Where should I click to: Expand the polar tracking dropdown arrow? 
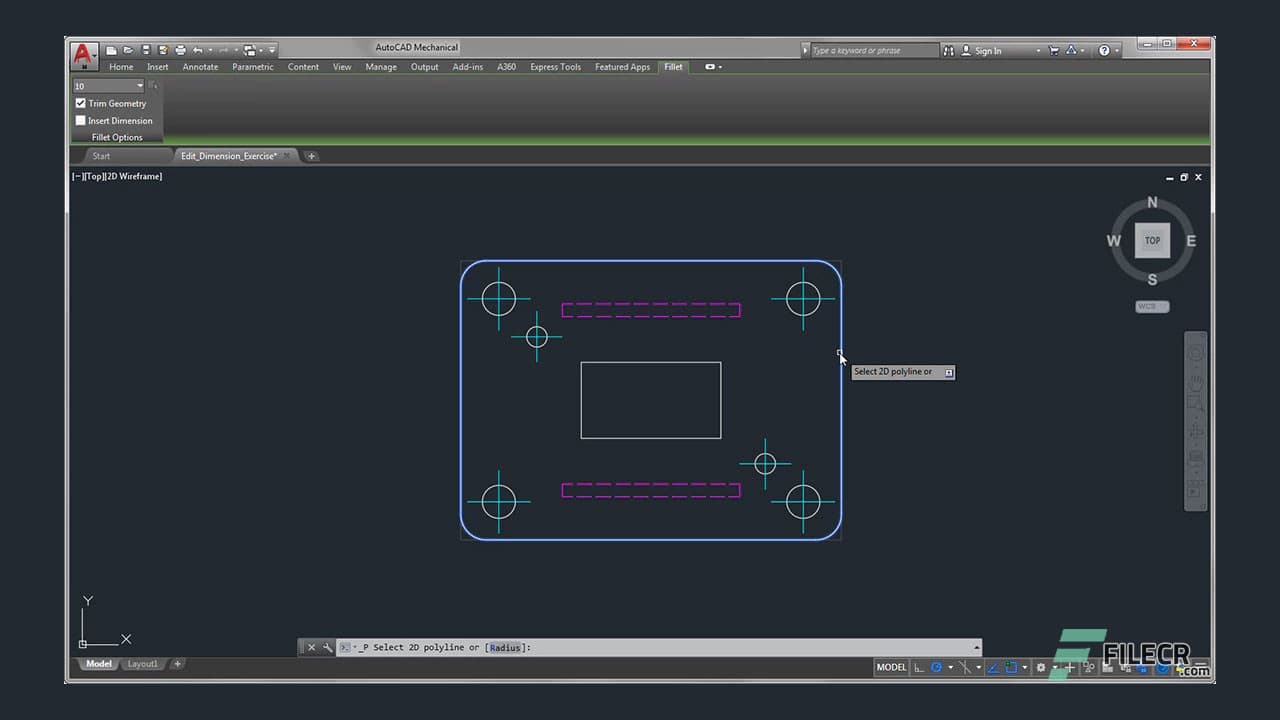click(x=978, y=667)
